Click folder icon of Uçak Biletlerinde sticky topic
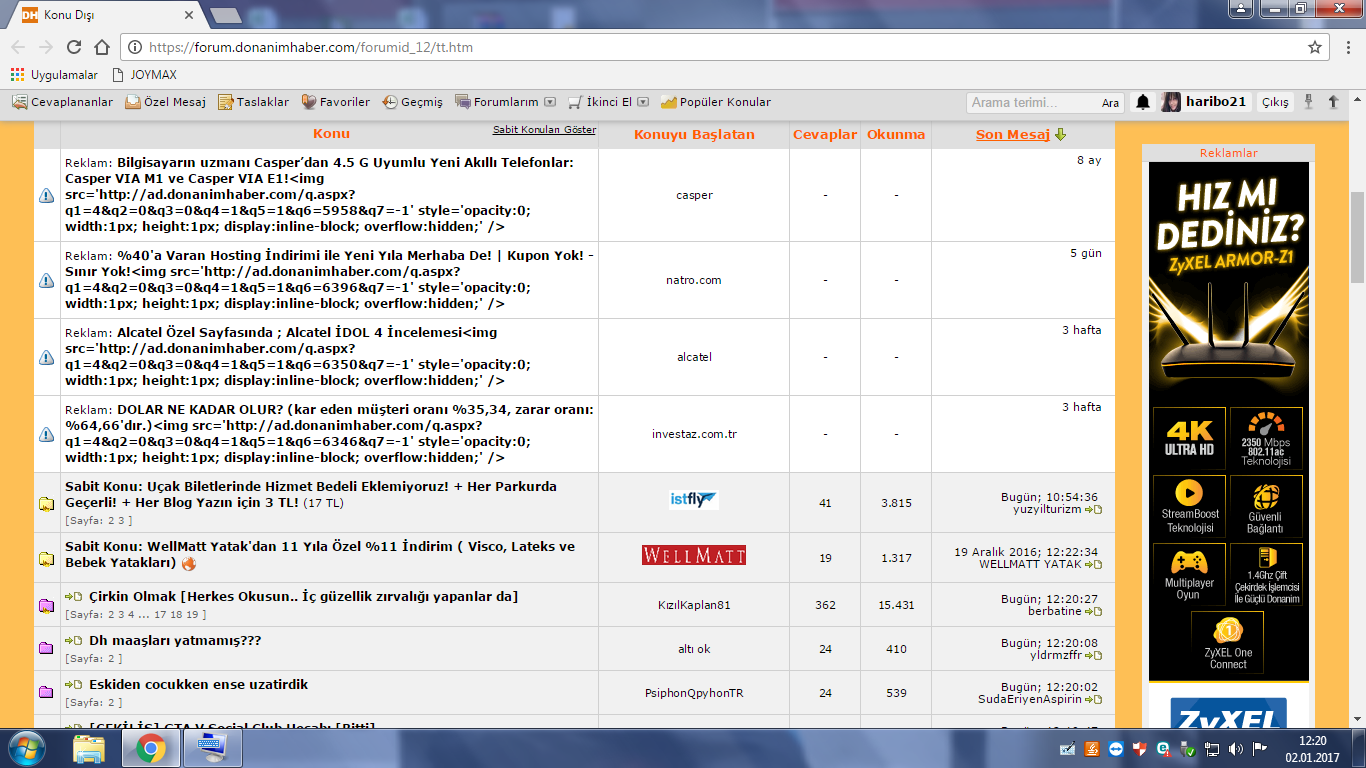The image size is (1366, 768). (46, 504)
